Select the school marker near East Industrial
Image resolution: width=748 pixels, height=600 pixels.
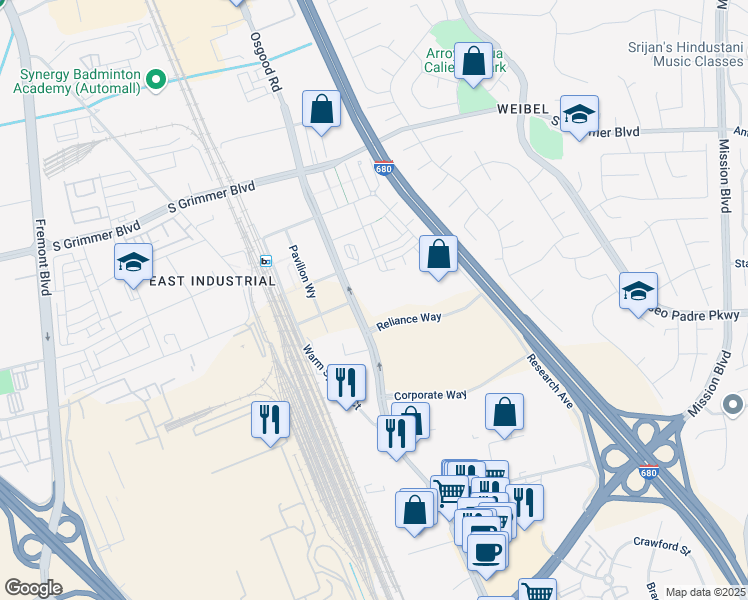point(133,264)
